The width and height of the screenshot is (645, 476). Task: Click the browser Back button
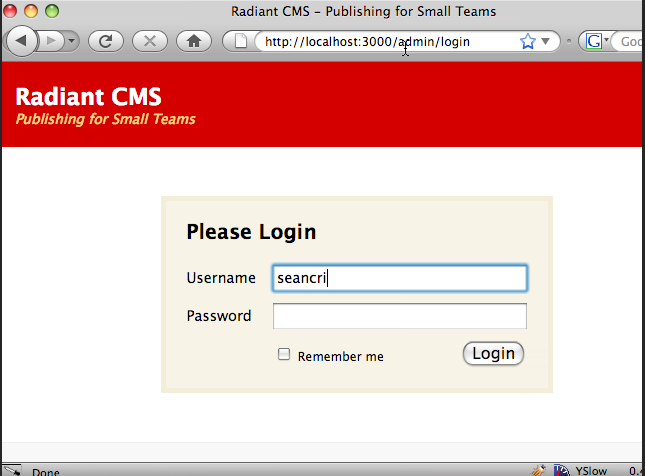[22, 41]
